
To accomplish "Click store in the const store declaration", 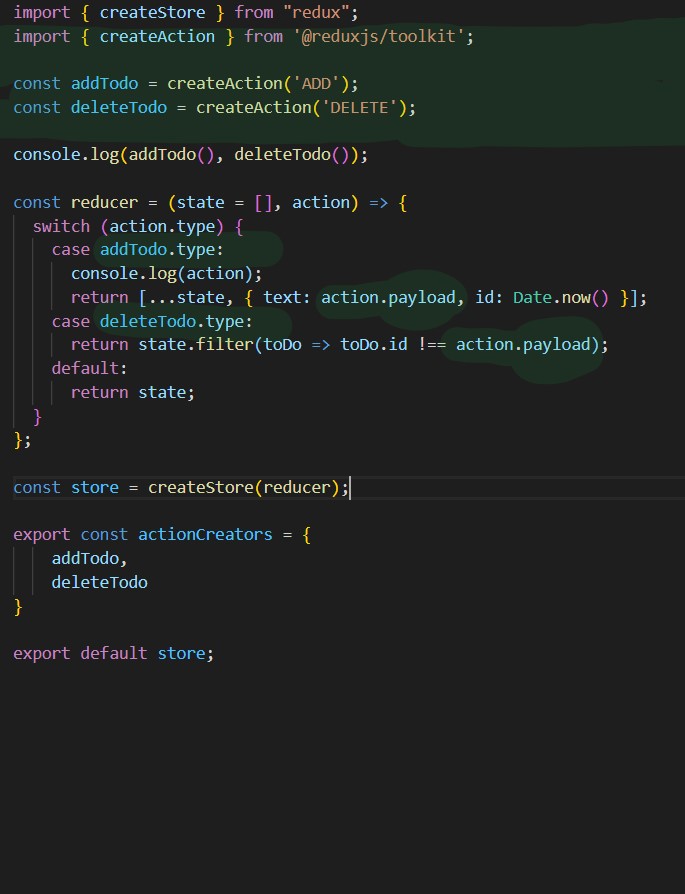I will 95,488.
